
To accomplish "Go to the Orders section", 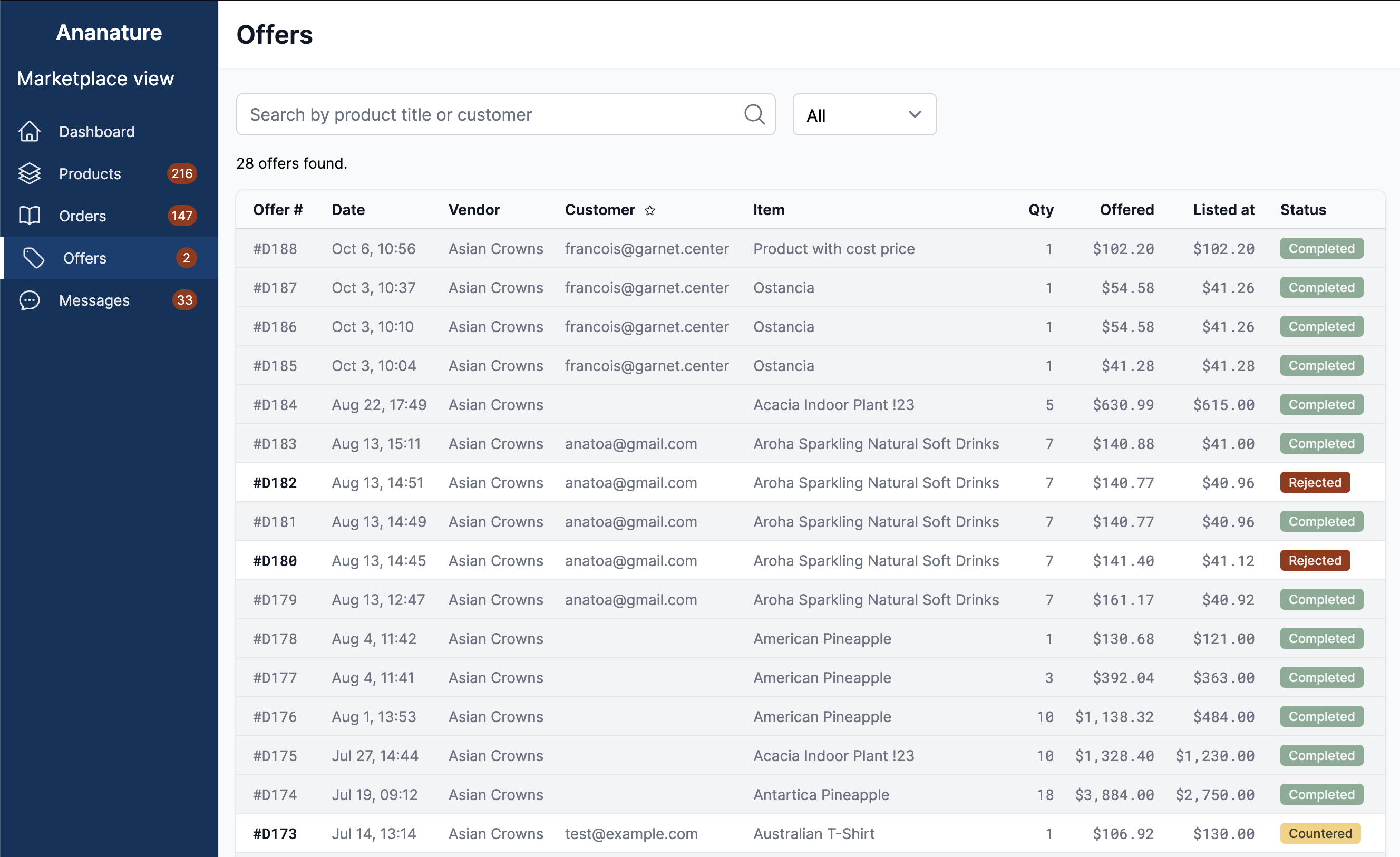I will [x=82, y=216].
